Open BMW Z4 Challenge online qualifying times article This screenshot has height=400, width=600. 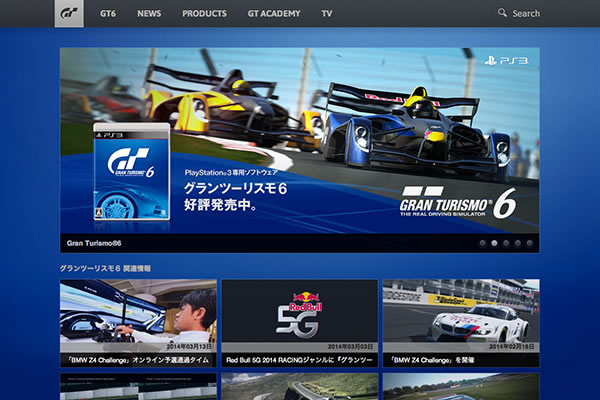point(138,360)
